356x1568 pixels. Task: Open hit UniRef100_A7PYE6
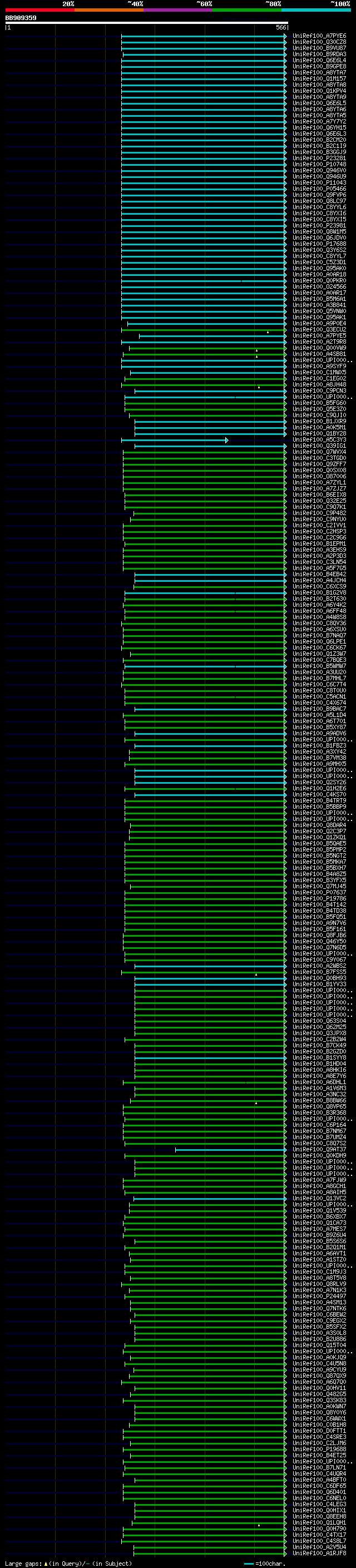[x=319, y=36]
